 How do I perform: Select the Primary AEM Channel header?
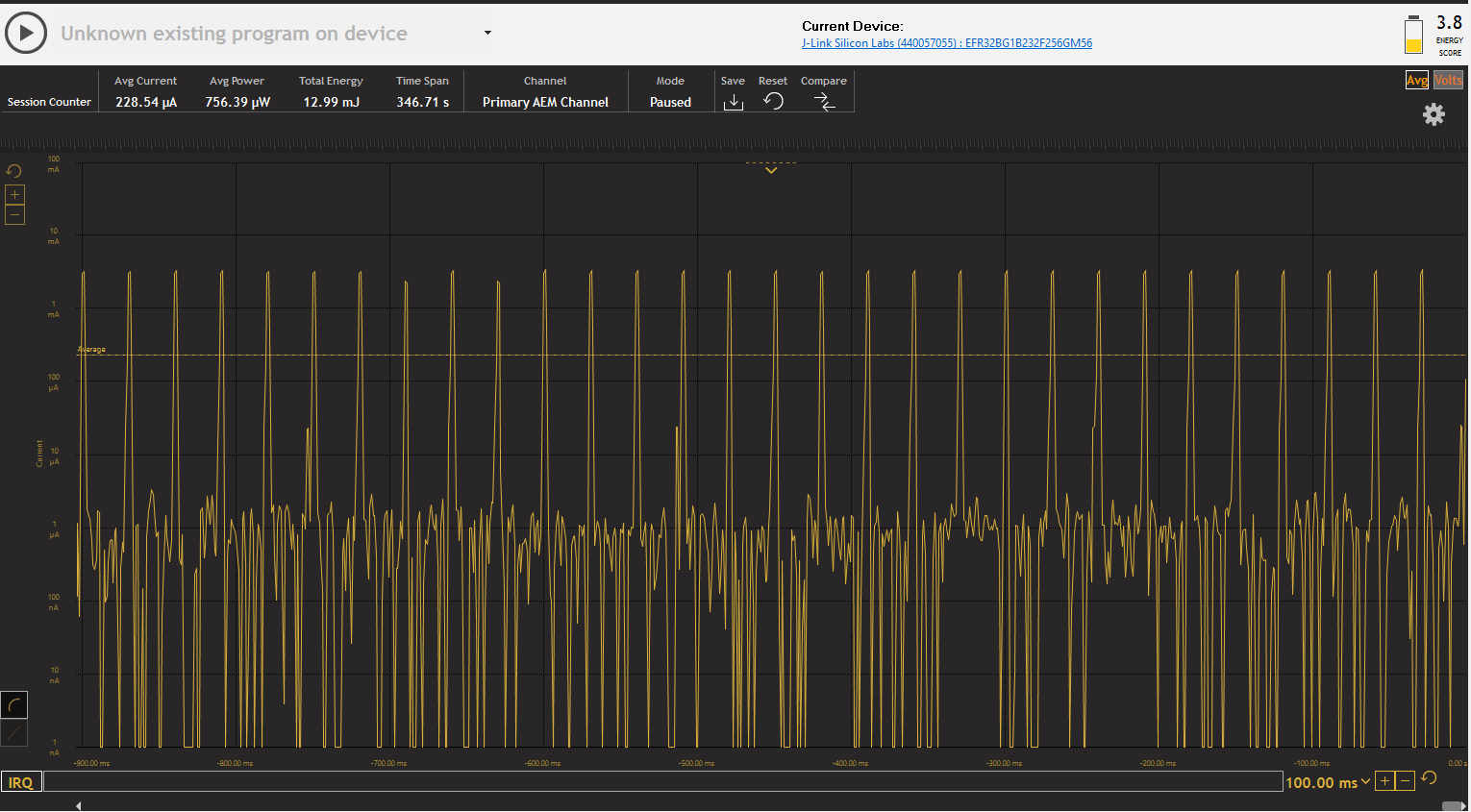(x=544, y=101)
